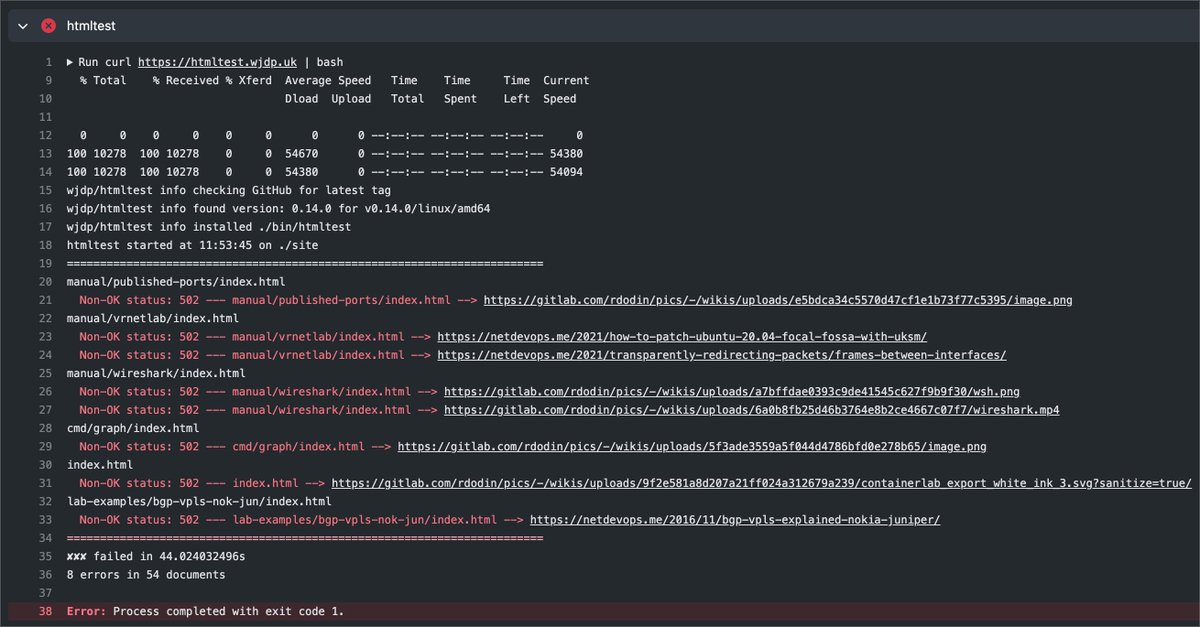Click the curl progress line ending 54094

324,172
